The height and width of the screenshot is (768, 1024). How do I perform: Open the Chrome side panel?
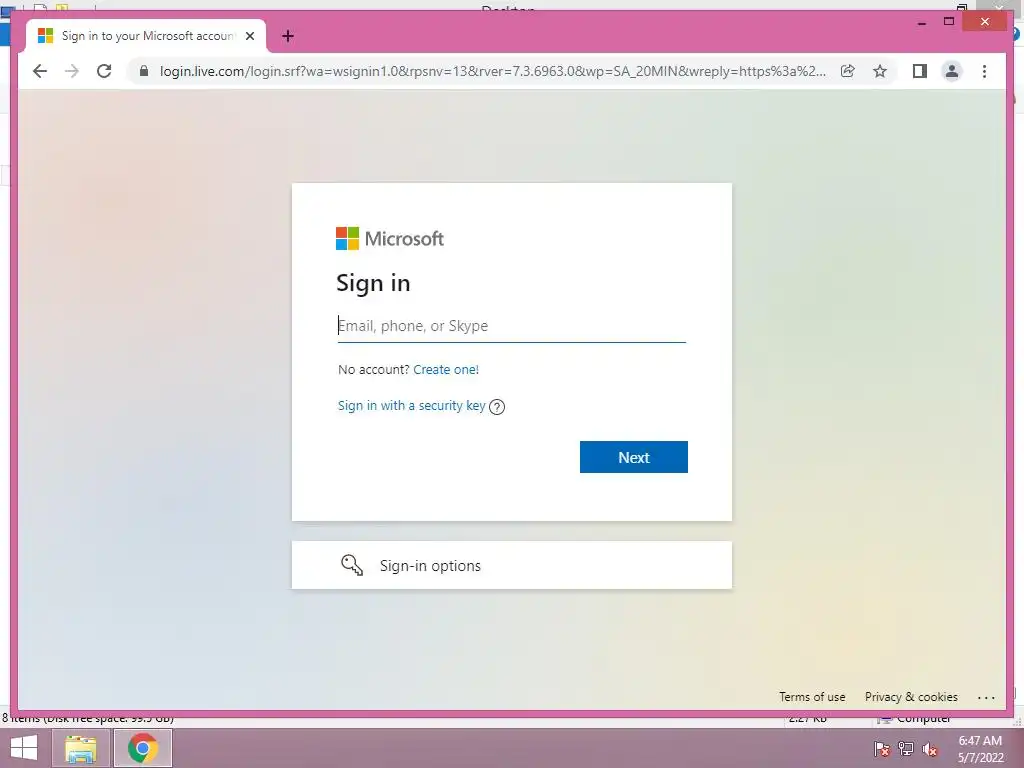pos(920,71)
